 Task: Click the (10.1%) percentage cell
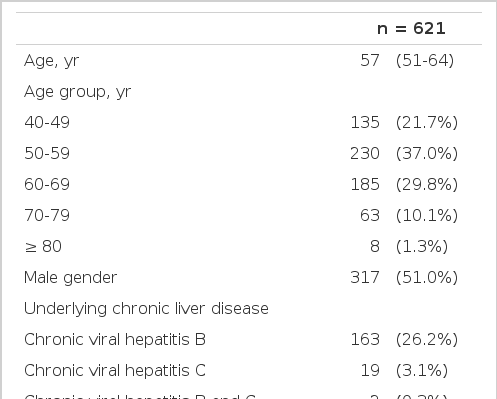point(427,215)
